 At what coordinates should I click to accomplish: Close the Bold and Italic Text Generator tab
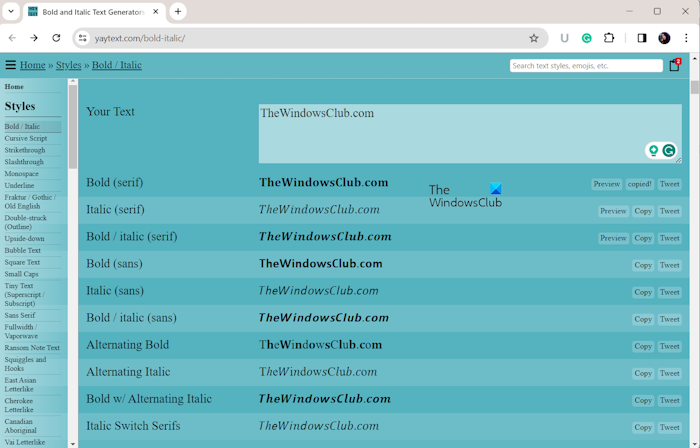coord(155,12)
